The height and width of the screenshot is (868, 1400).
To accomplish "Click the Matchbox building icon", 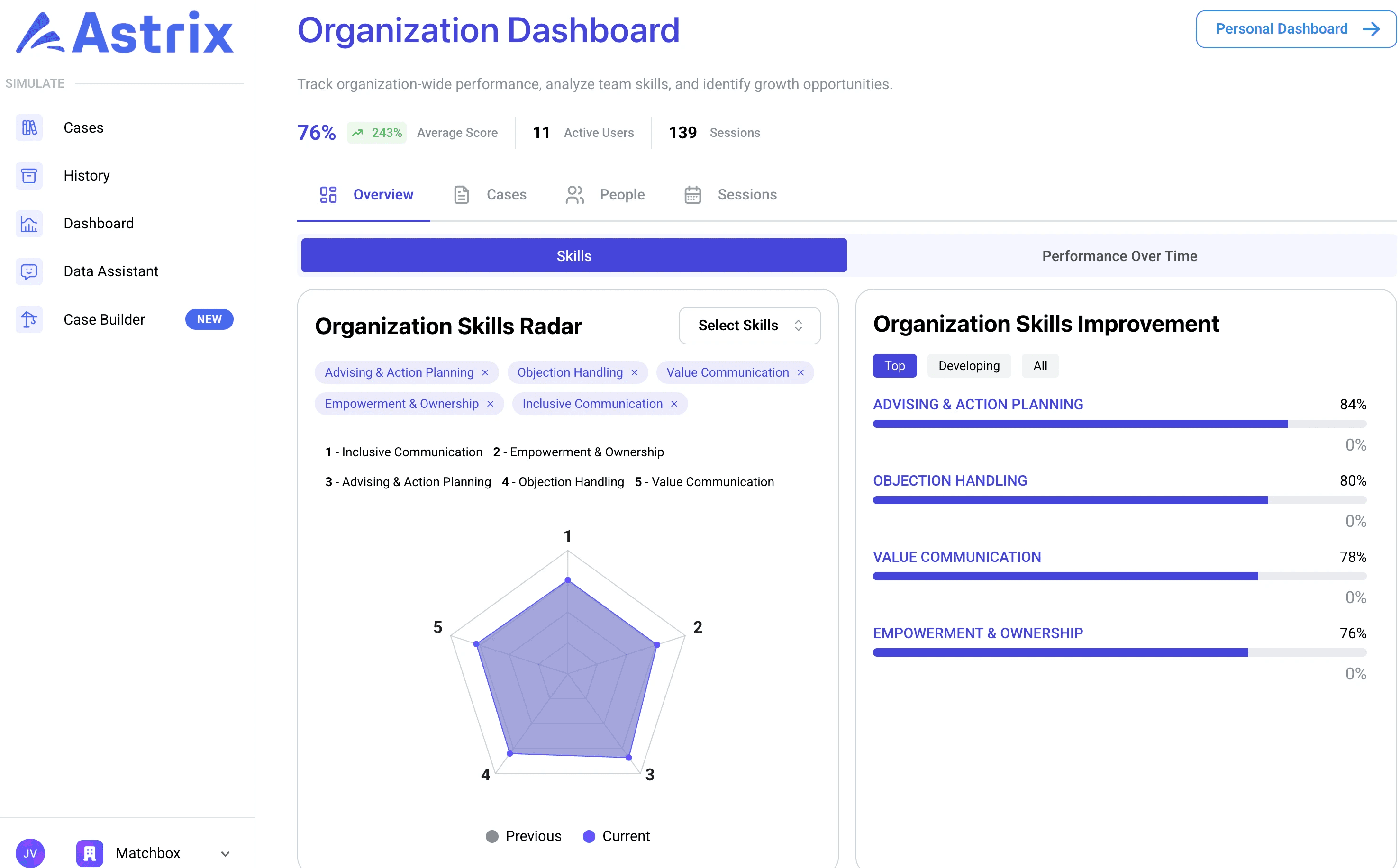I will tap(90, 852).
